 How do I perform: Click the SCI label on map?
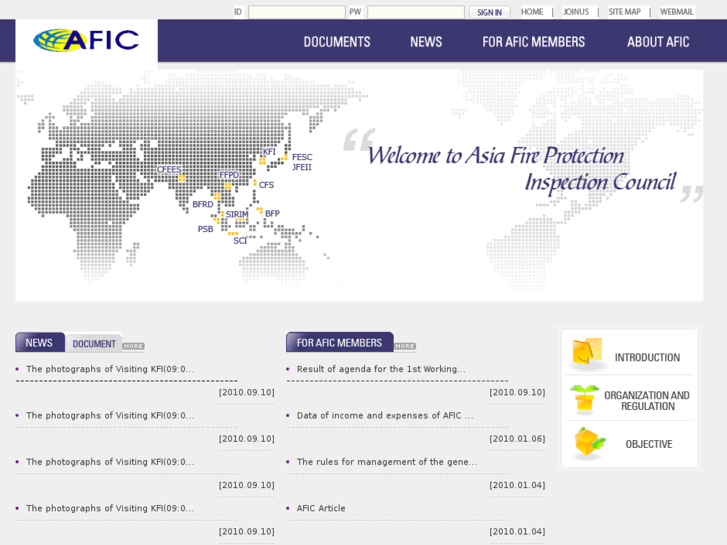(240, 241)
